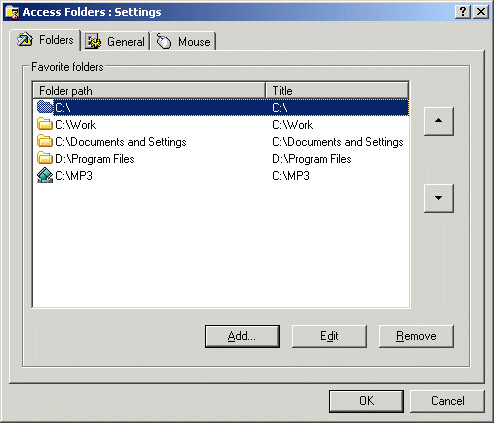The image size is (494, 423).
Task: Click the C:\Work title cell
Action: click(x=293, y=125)
